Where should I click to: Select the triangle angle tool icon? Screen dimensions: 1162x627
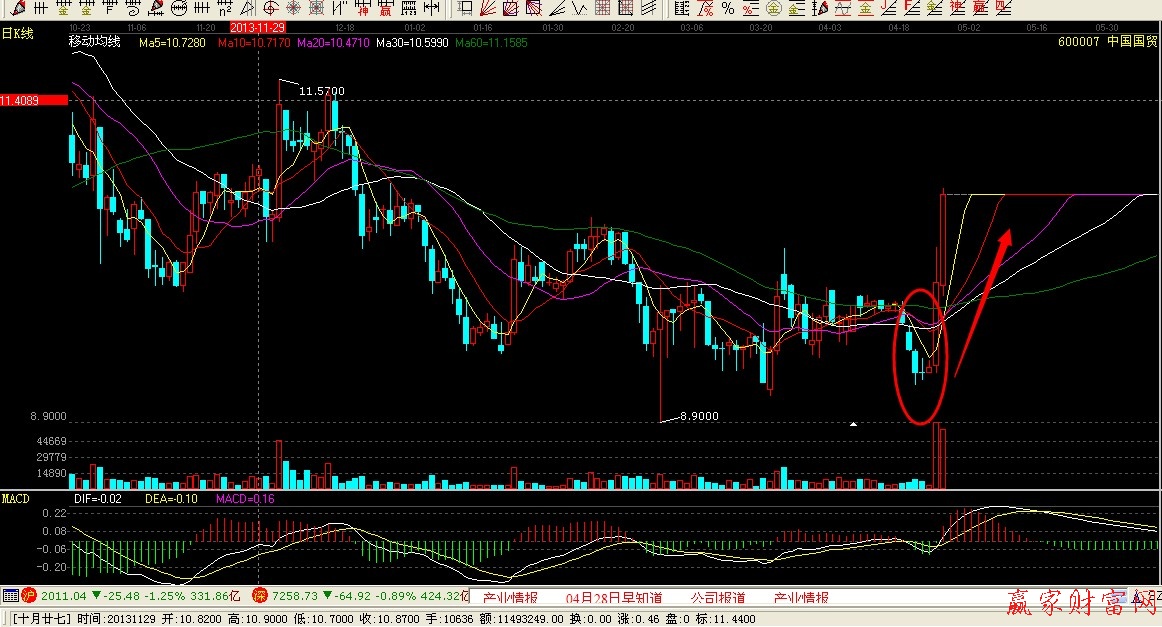point(247,8)
